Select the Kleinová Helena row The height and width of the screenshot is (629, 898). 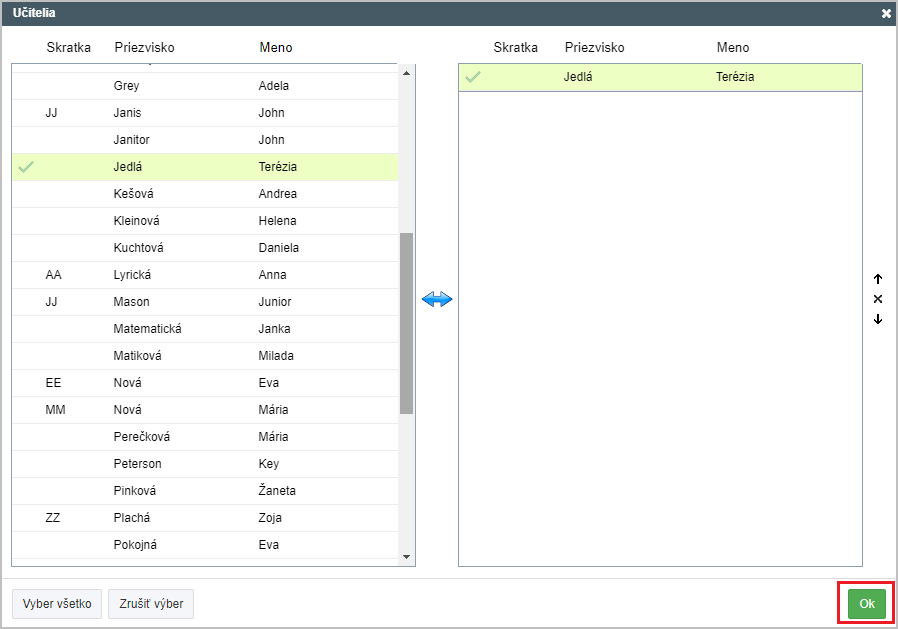[205, 221]
